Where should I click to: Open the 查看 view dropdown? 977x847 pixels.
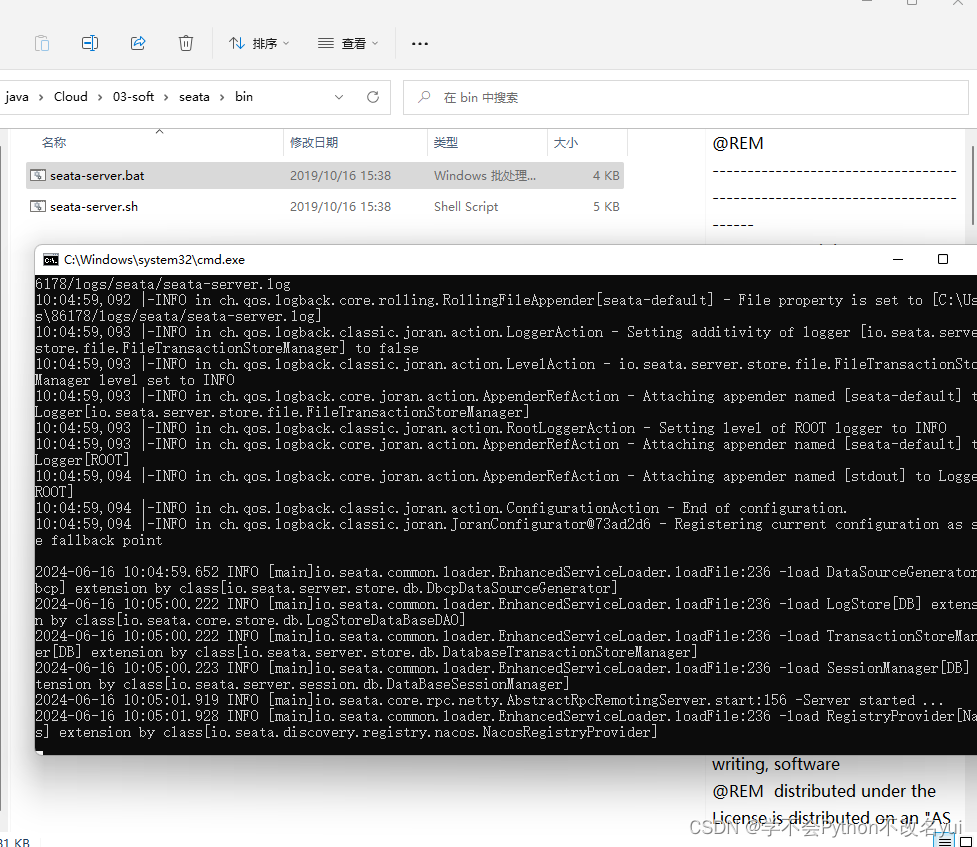(347, 43)
